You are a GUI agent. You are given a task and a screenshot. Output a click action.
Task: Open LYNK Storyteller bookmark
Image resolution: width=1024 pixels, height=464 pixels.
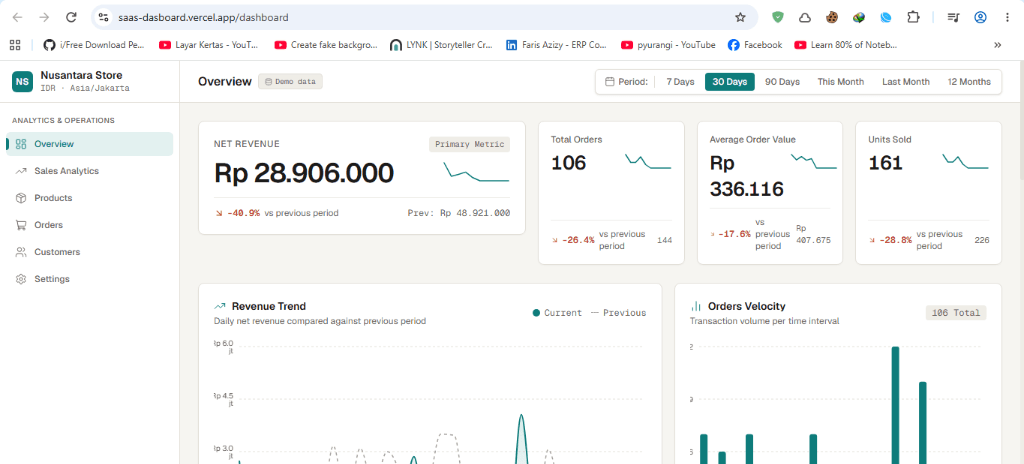[441, 45]
